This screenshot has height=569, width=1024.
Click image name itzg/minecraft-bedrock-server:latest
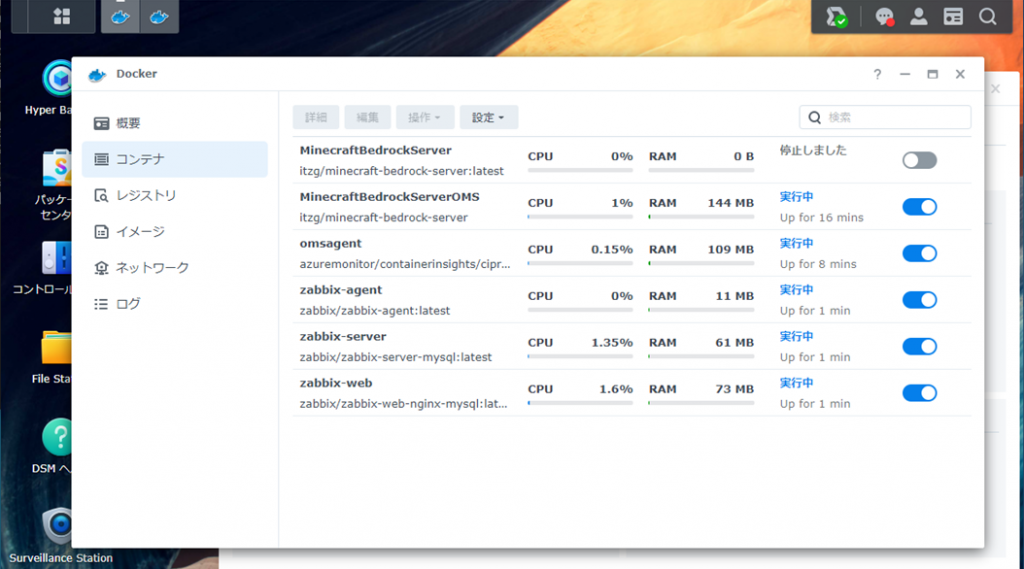[x=402, y=171]
